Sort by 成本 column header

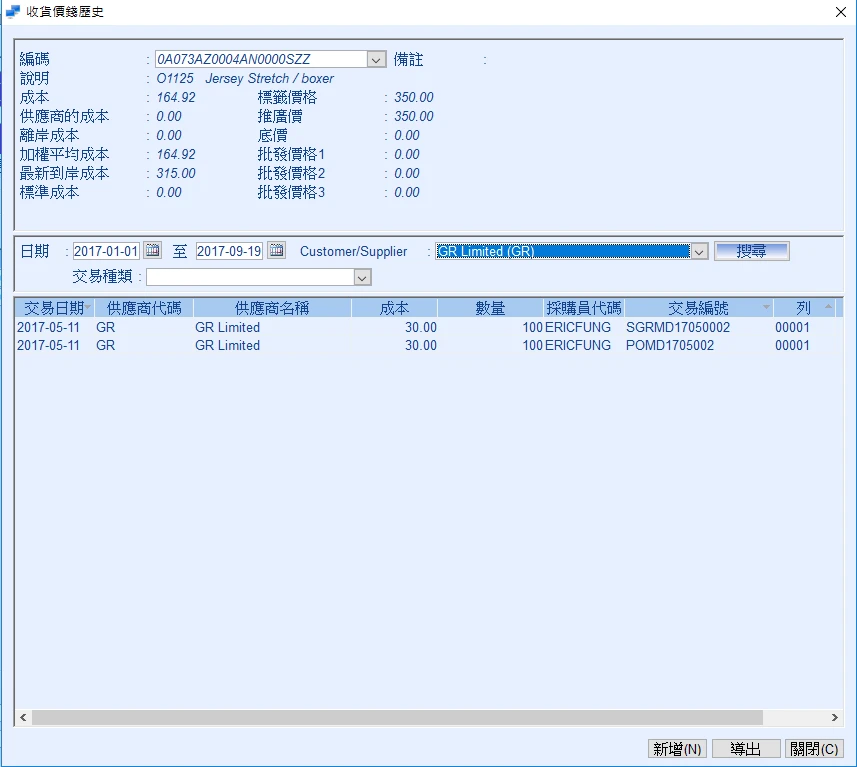click(394, 308)
